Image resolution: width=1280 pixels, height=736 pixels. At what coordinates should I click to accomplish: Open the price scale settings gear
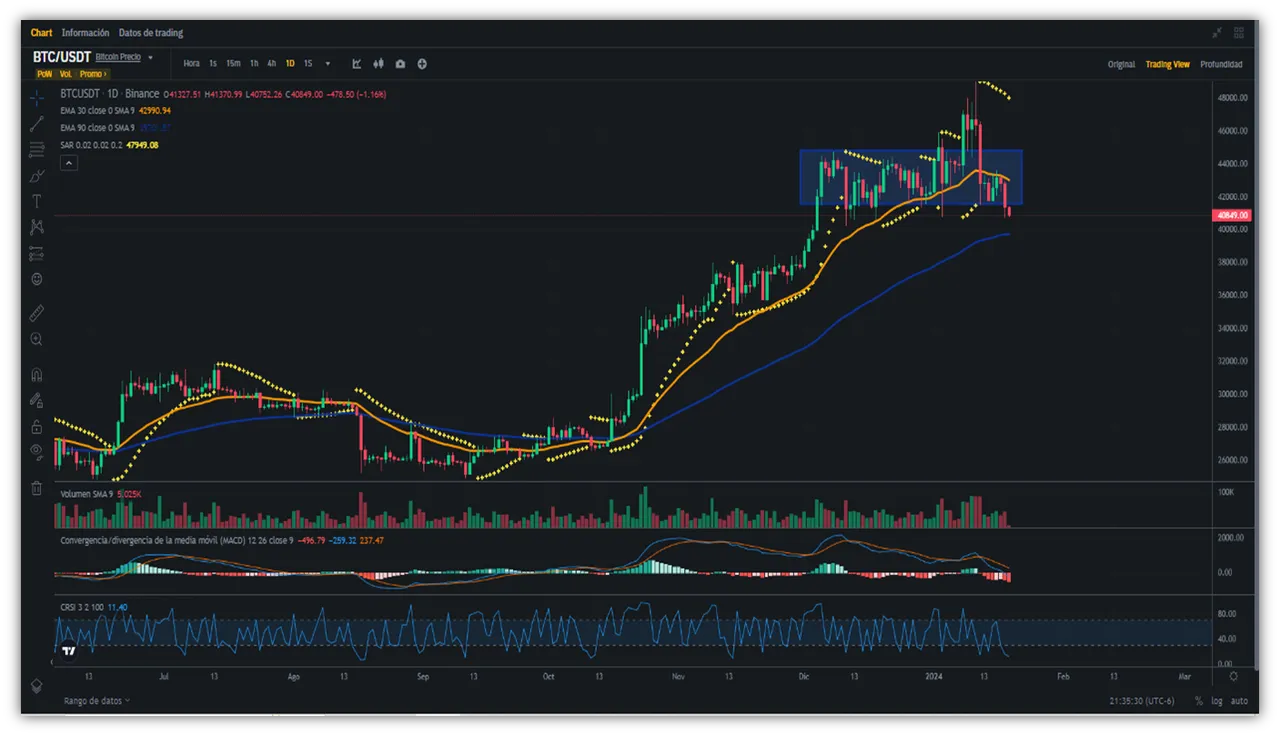[x=1232, y=676]
